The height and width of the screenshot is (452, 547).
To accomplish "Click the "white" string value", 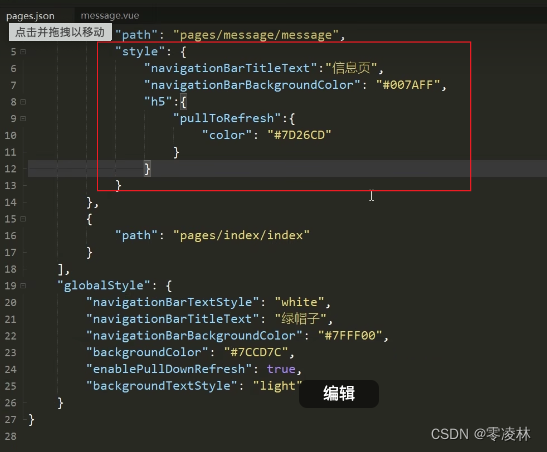I will click(299, 302).
